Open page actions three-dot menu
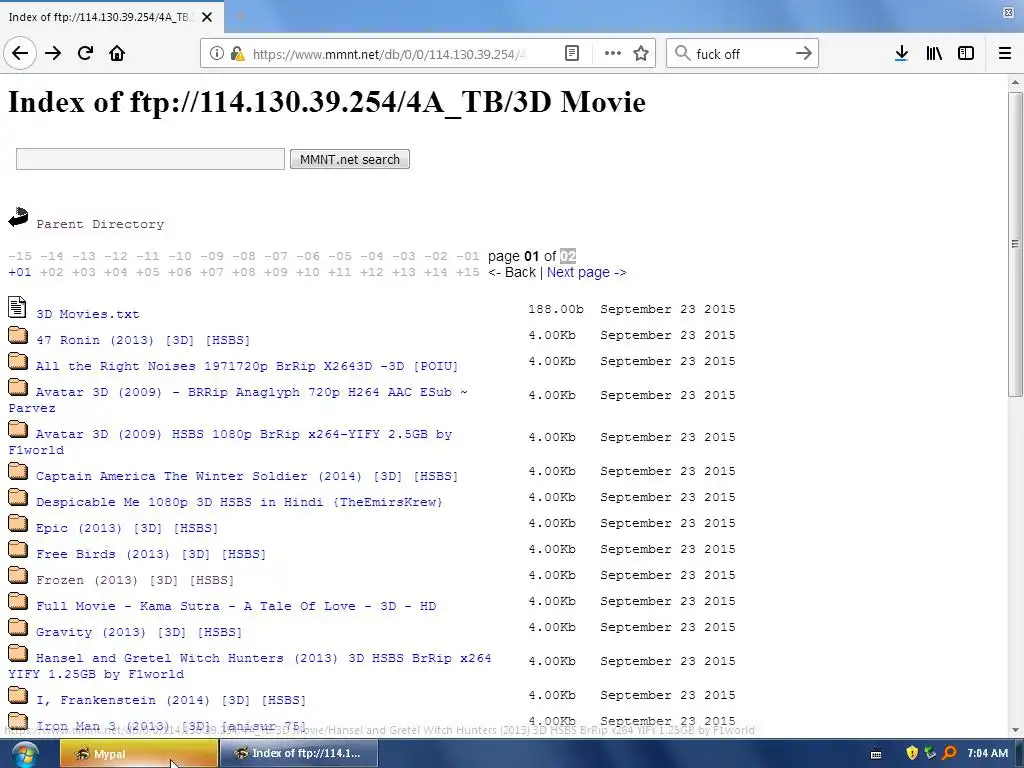 [613, 54]
